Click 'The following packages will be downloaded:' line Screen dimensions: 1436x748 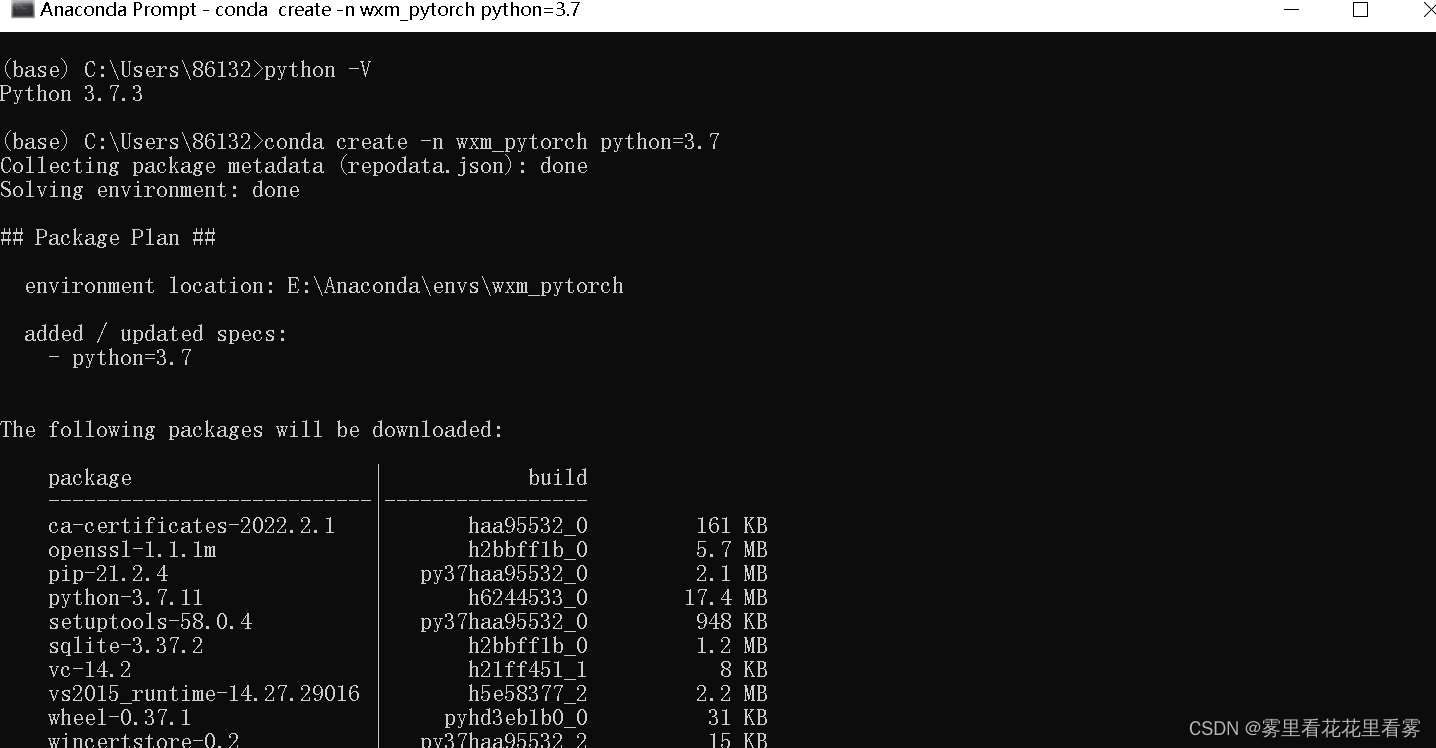pyautogui.click(x=252, y=430)
